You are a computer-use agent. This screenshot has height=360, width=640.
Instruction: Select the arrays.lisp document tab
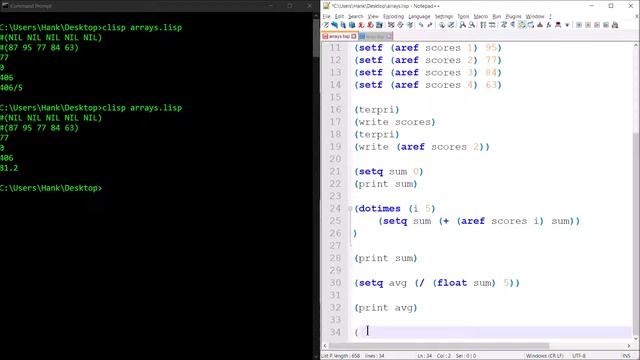point(340,36)
